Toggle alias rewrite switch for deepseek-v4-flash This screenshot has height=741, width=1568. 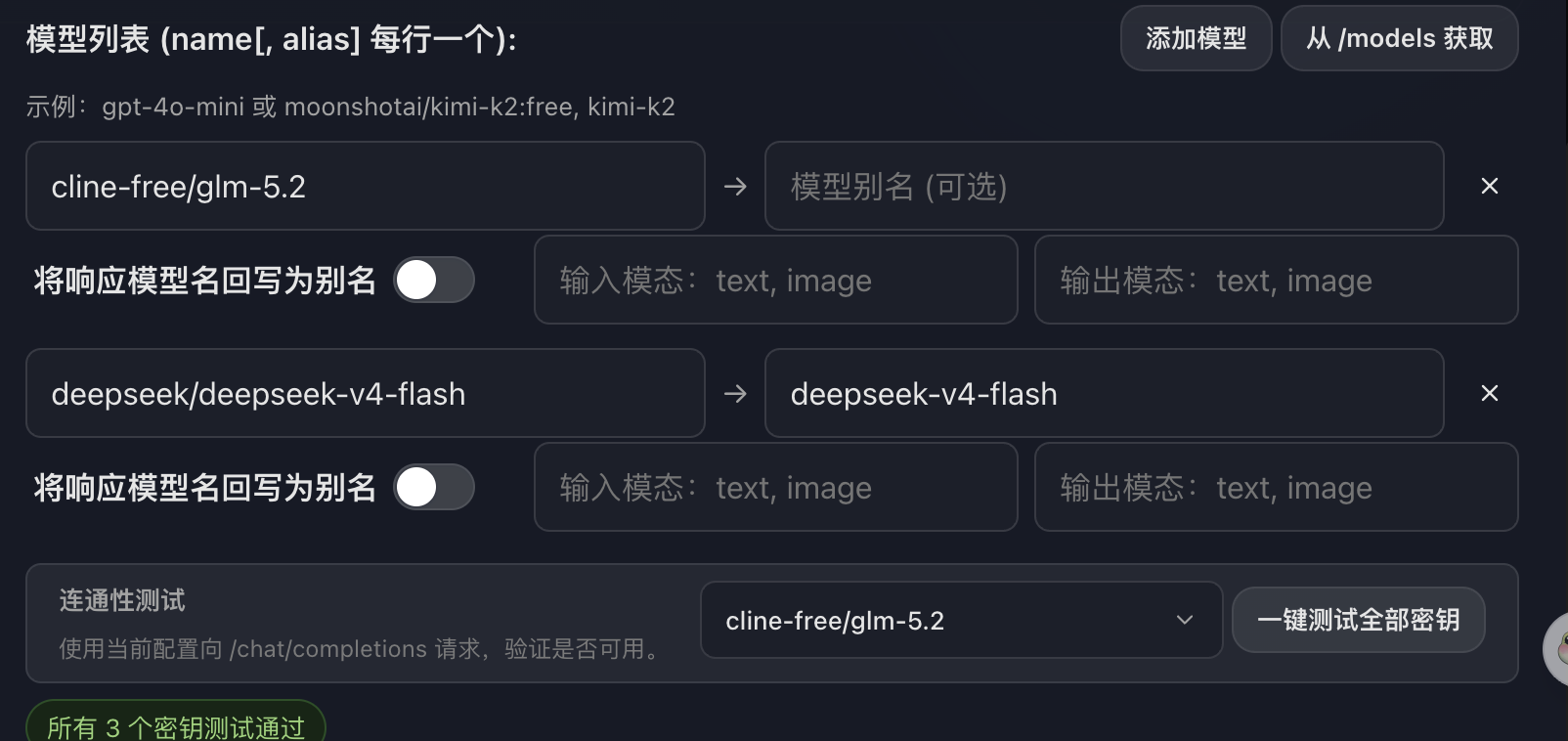pyautogui.click(x=434, y=487)
